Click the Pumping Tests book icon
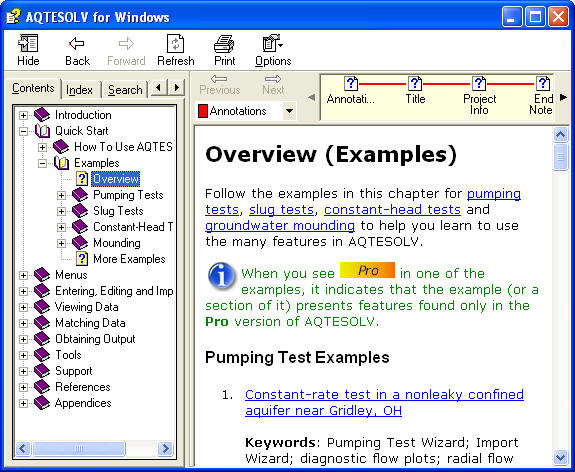This screenshot has width=575, height=472. 80,195
